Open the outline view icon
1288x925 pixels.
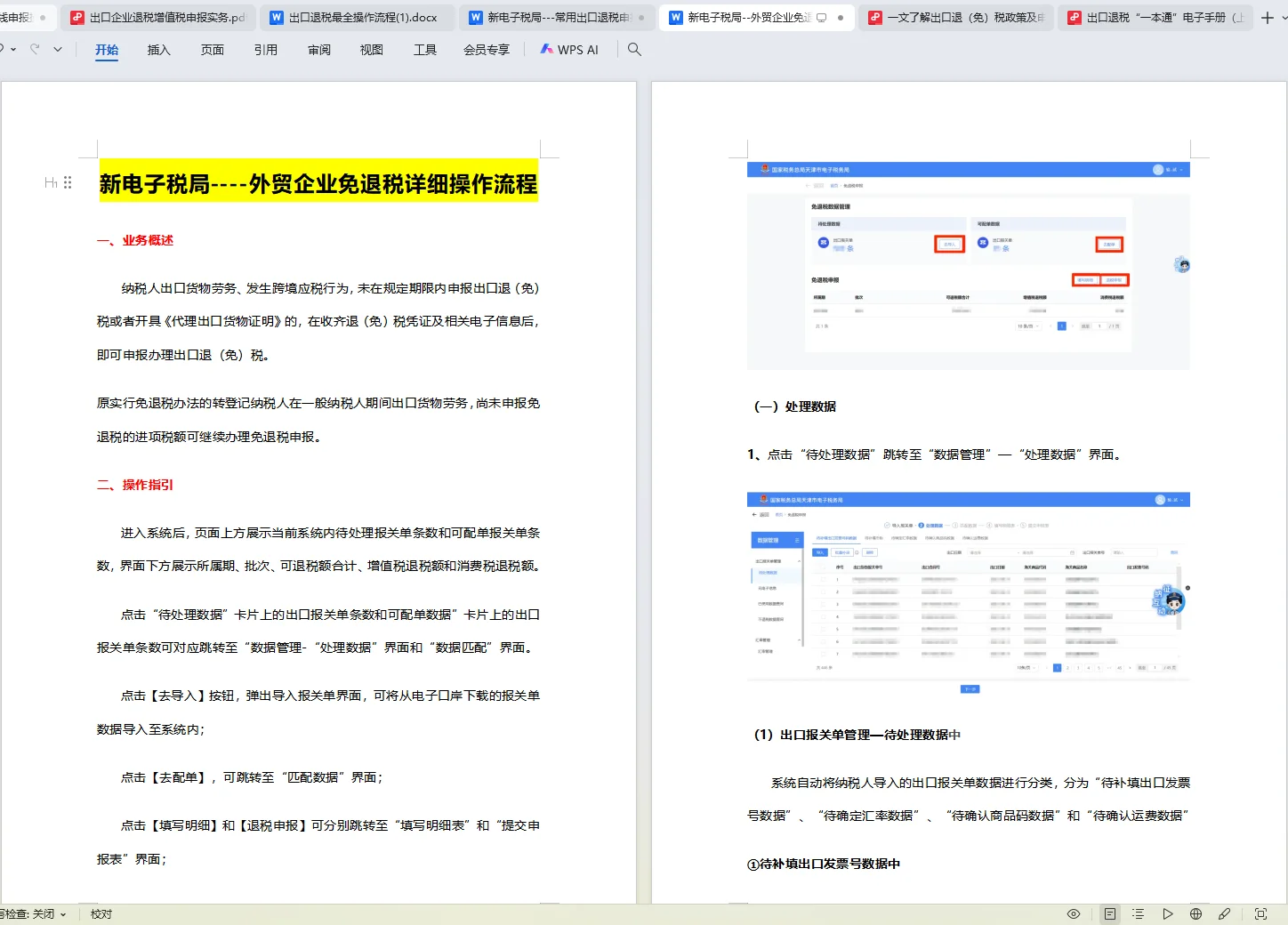pyautogui.click(x=1137, y=913)
